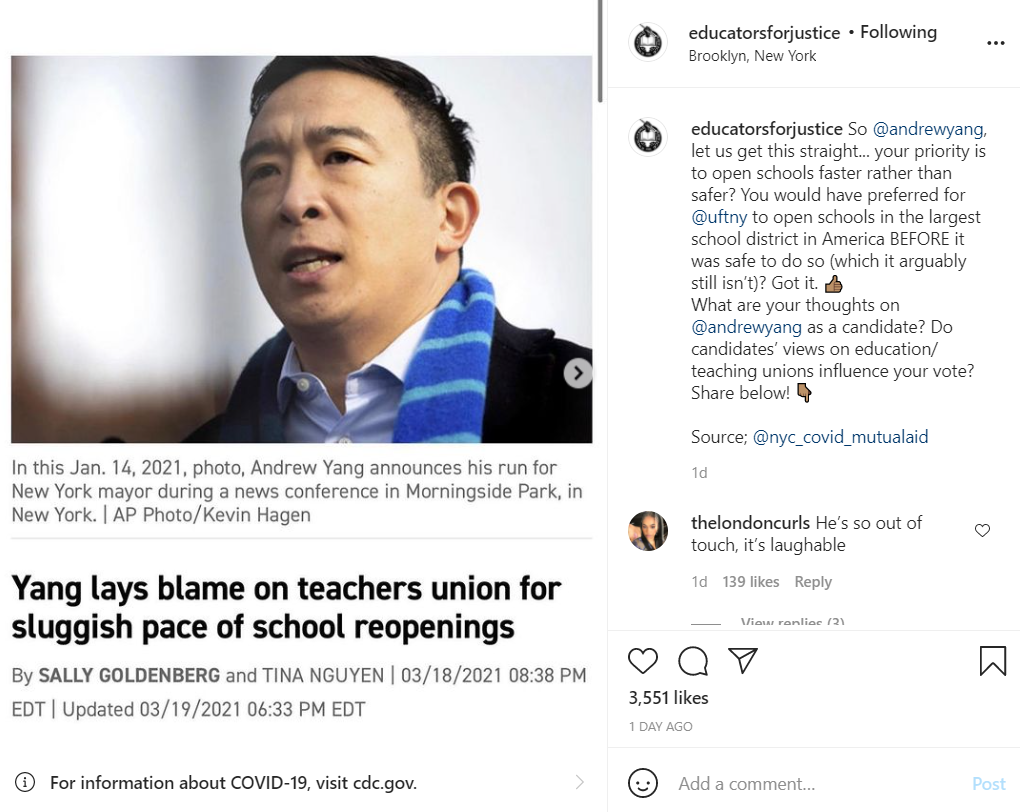Viewport: 1020px width, 812px height.
Task: Share post via paper plane icon
Action: coord(743,660)
